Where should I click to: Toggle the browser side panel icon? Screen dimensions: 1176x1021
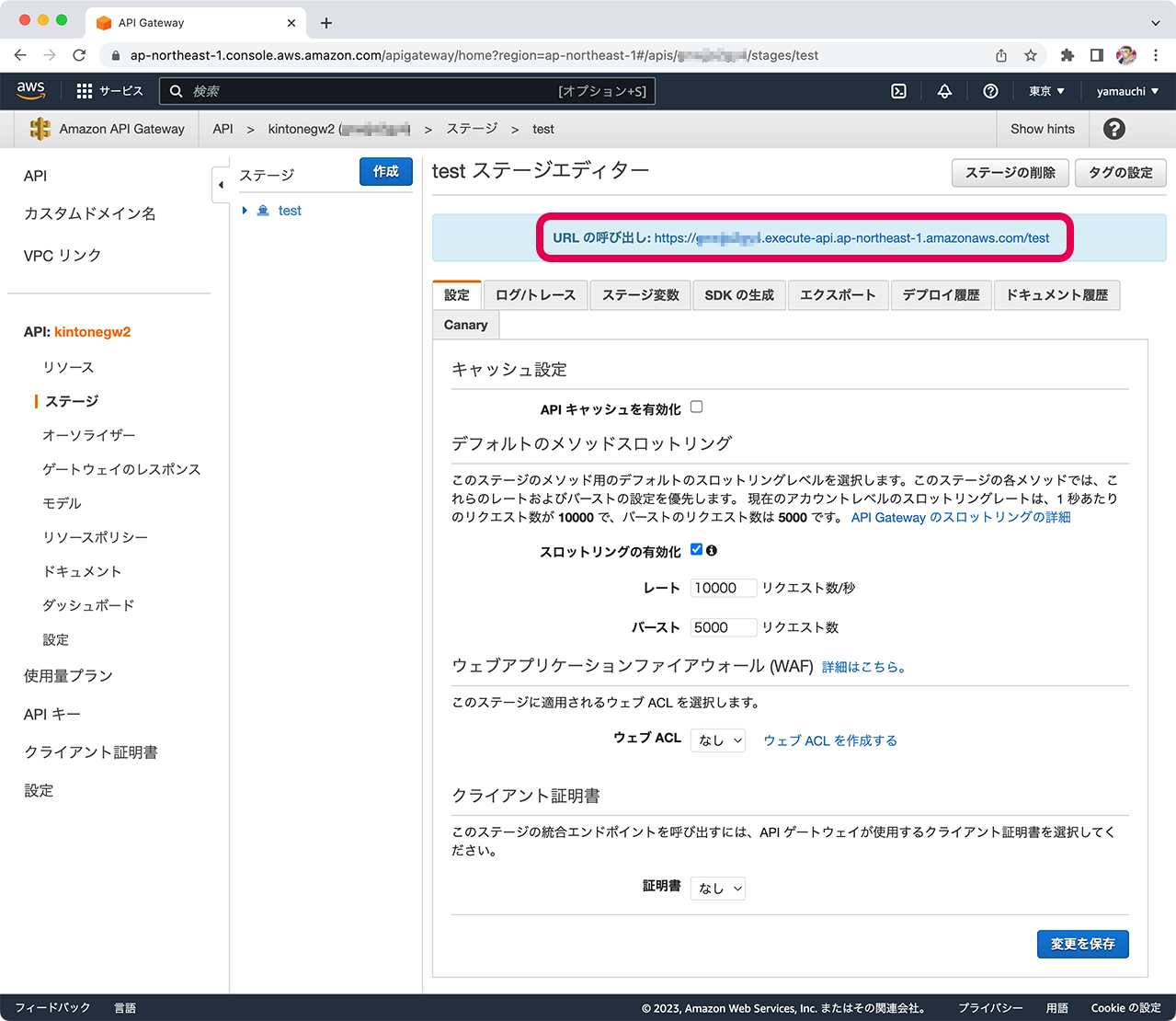(1097, 55)
